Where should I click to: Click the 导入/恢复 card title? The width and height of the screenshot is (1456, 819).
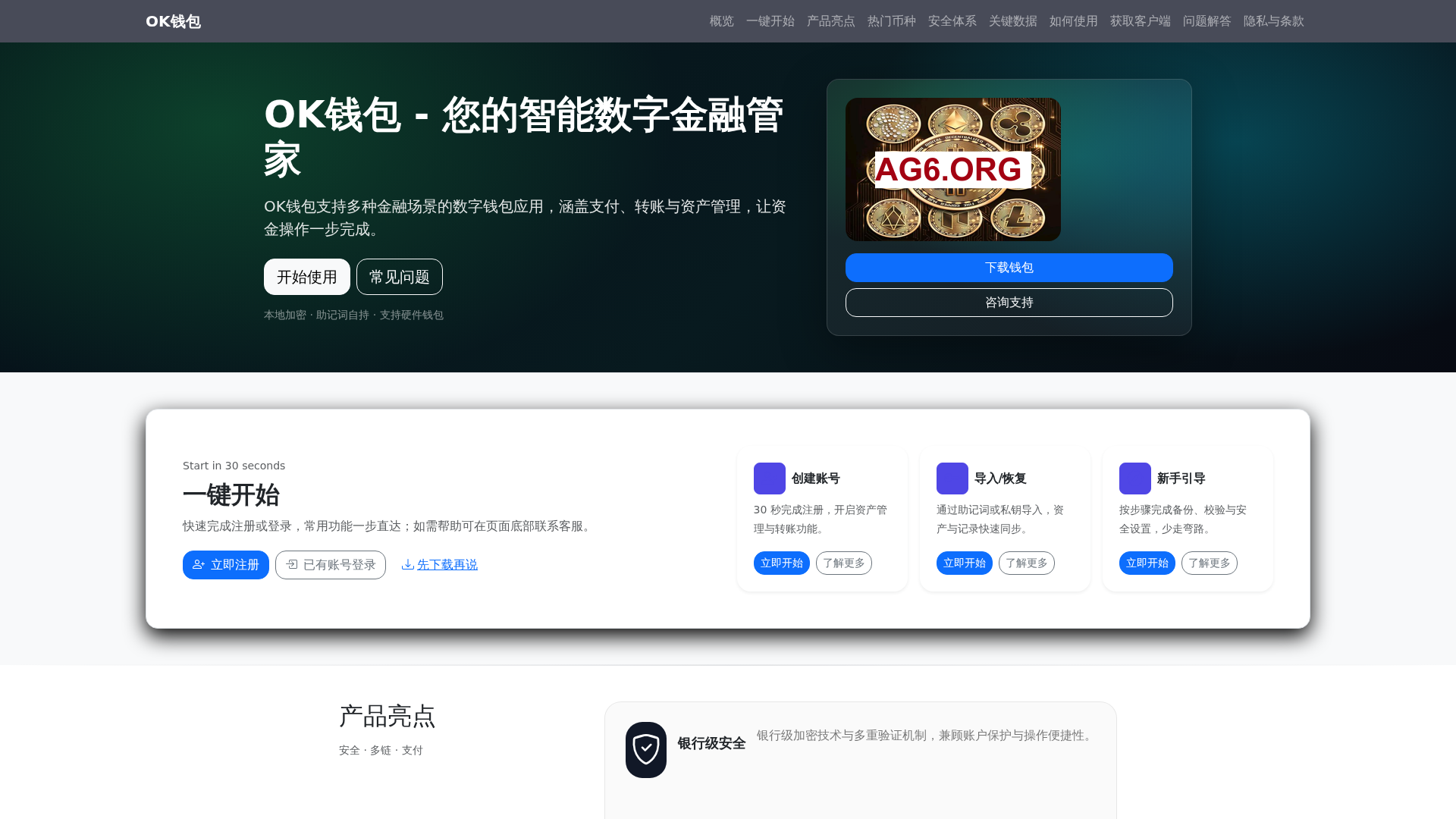[1000, 479]
